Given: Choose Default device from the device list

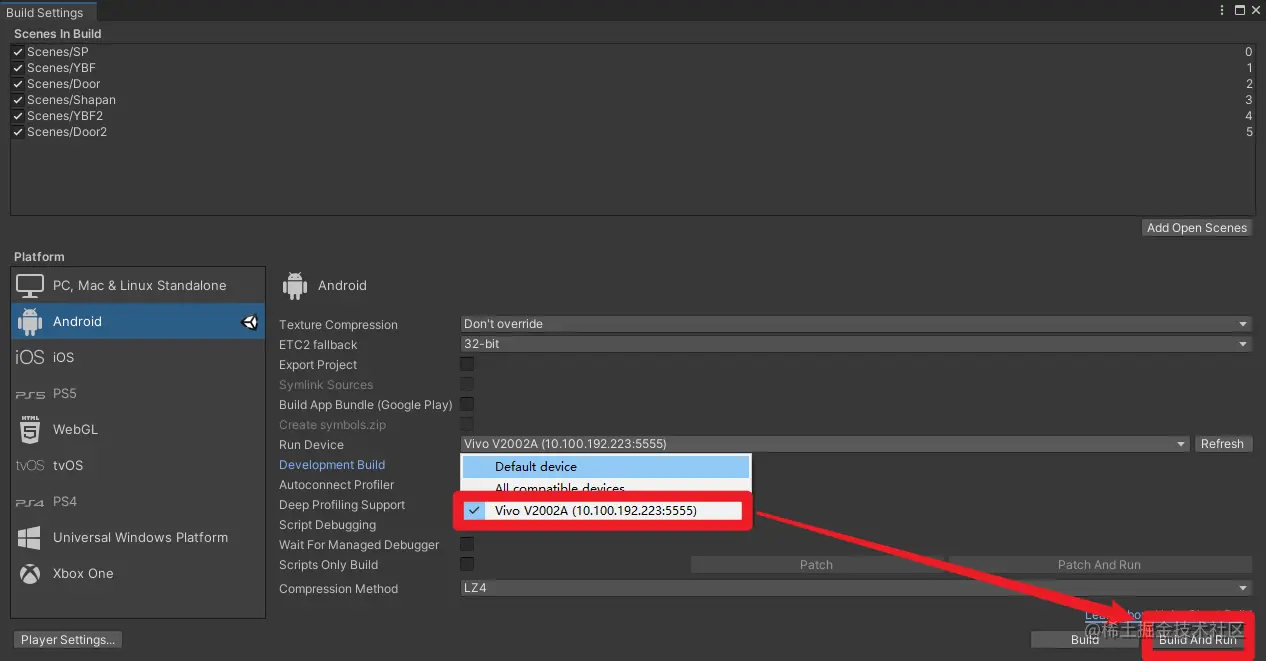Looking at the screenshot, I should pyautogui.click(x=606, y=467).
